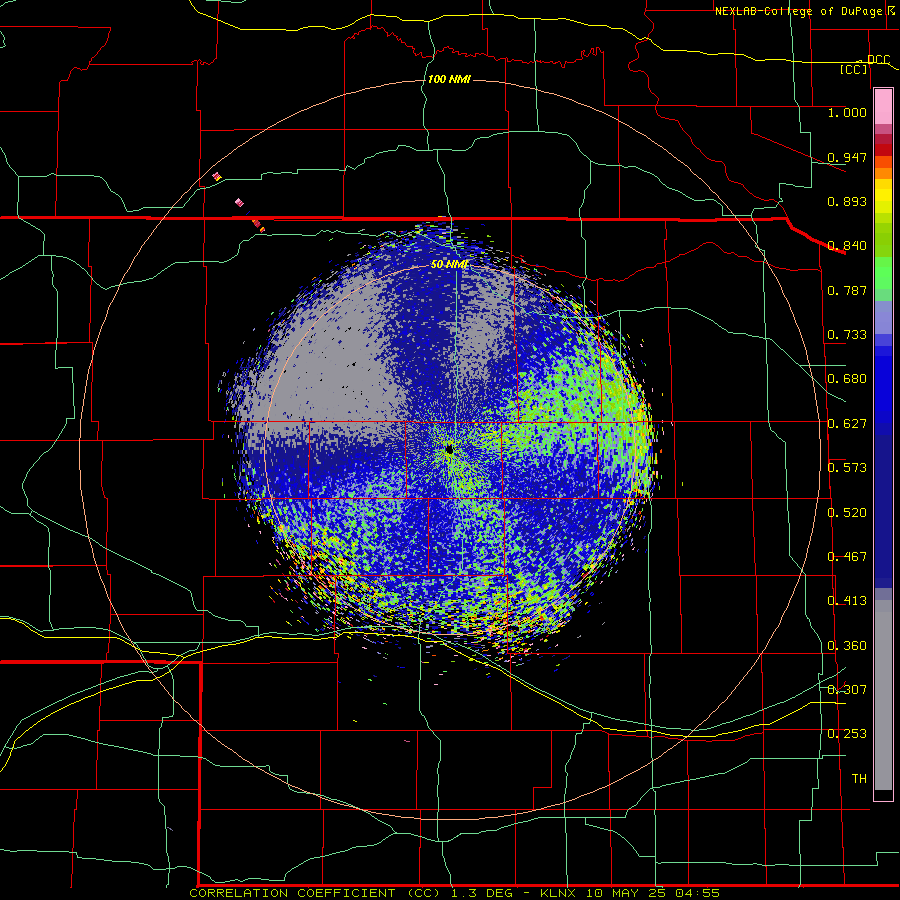The width and height of the screenshot is (900, 900).
Task: Click the 0.947 color scale label
Action: pos(847,157)
